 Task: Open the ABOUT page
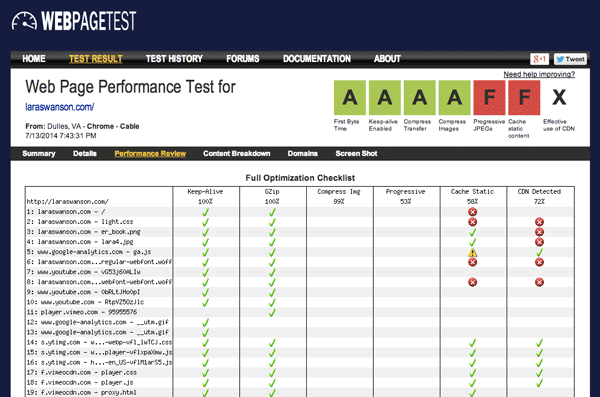[387, 59]
